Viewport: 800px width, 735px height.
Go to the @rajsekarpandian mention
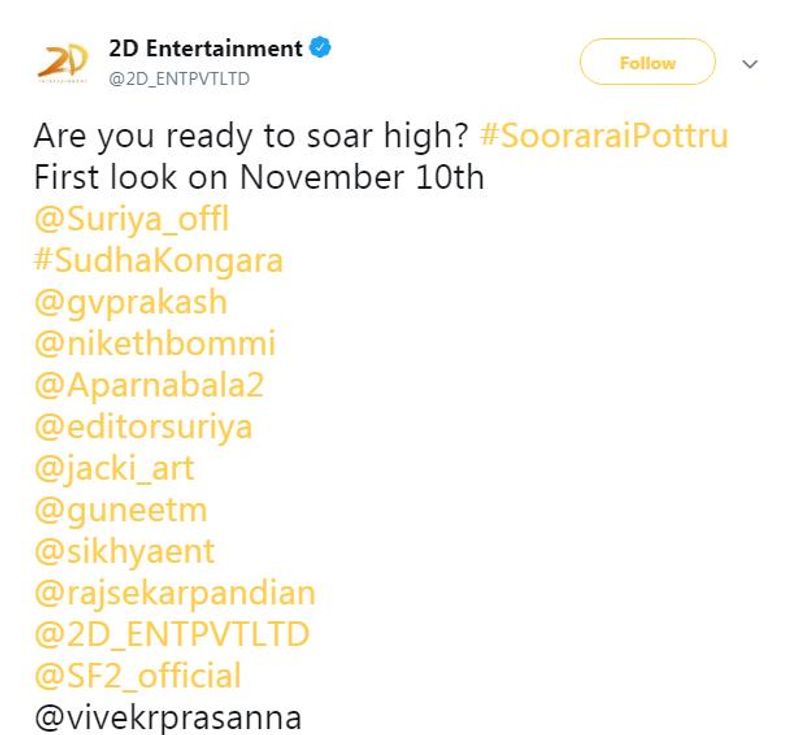(x=174, y=593)
